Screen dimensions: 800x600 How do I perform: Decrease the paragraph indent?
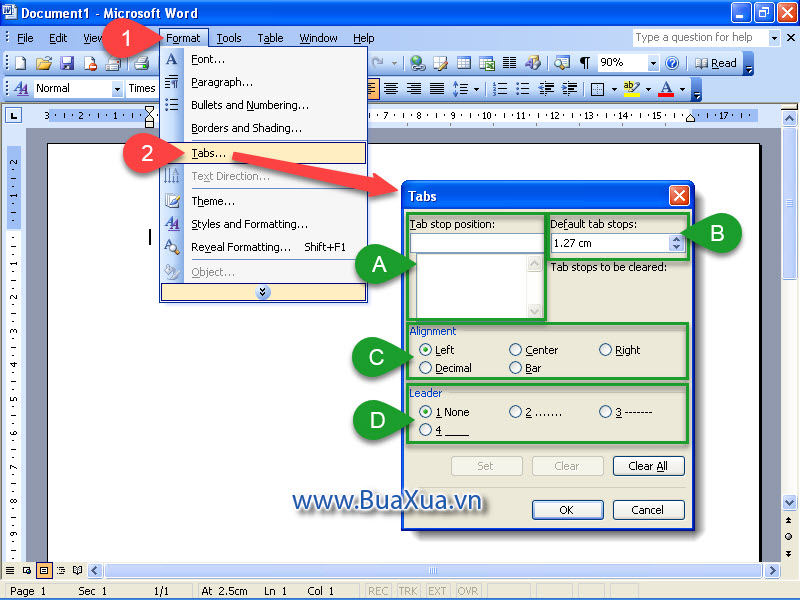[x=546, y=89]
